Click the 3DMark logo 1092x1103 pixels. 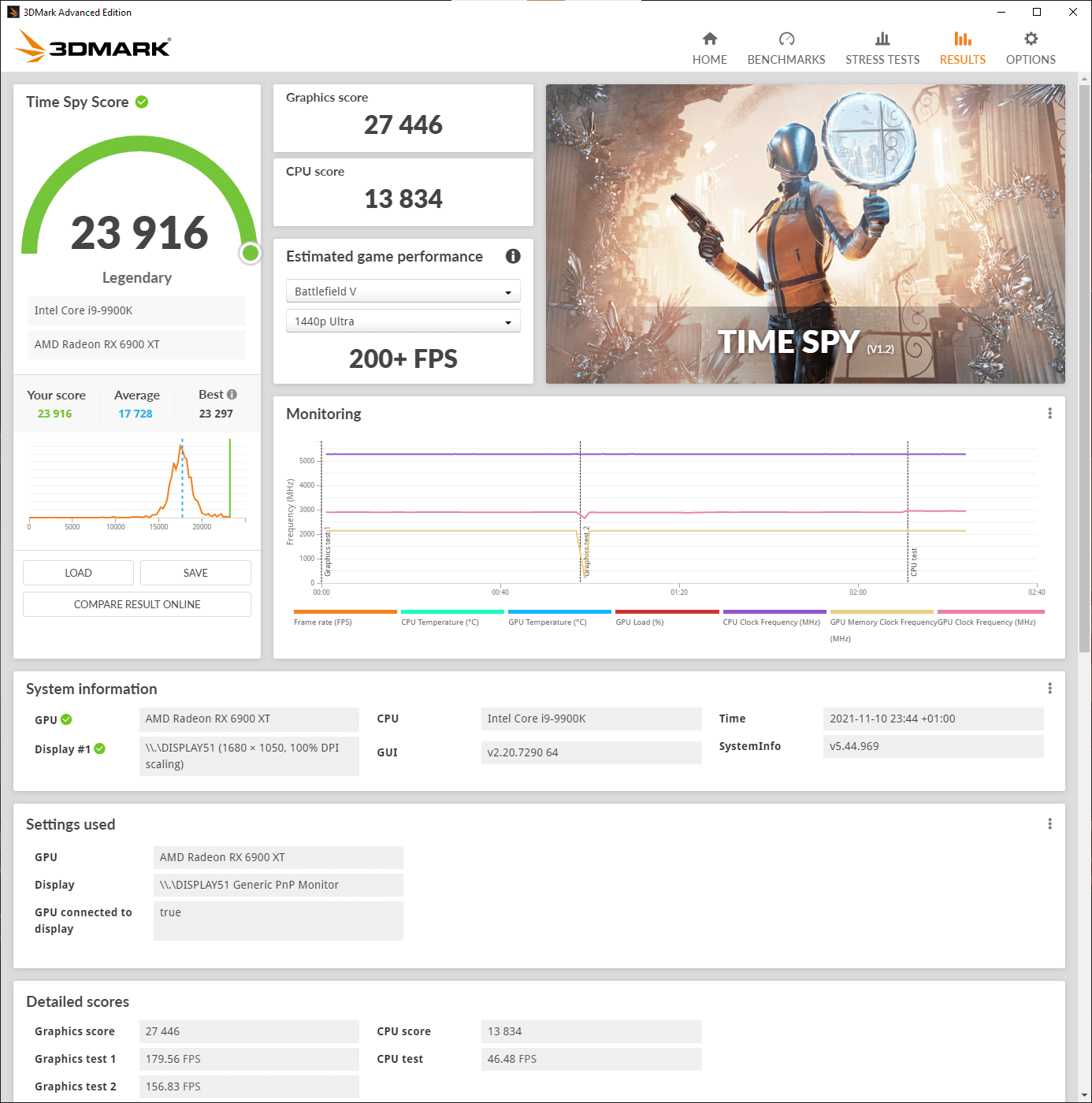[x=93, y=46]
